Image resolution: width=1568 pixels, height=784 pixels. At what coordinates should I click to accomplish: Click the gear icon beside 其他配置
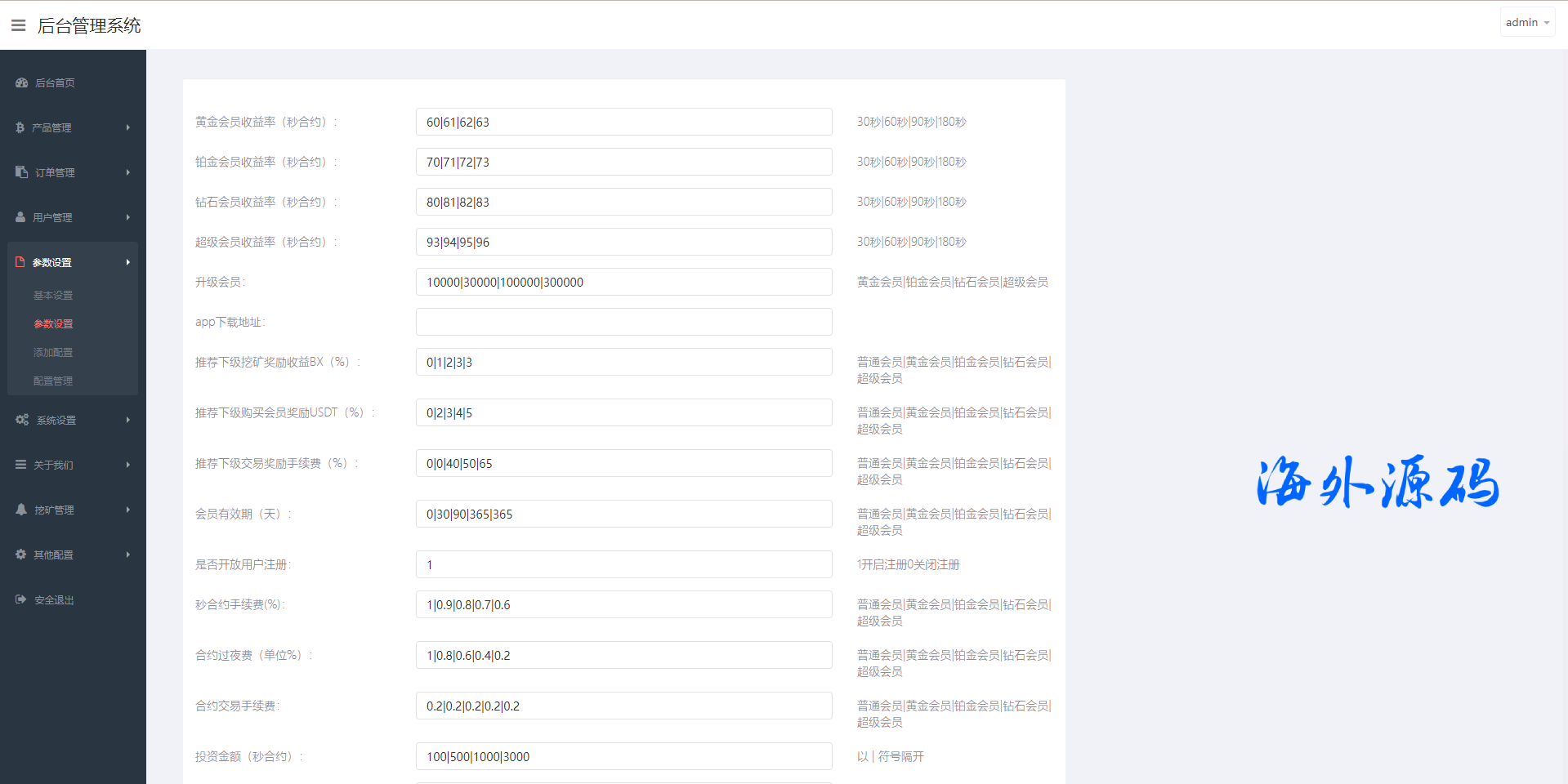21,555
